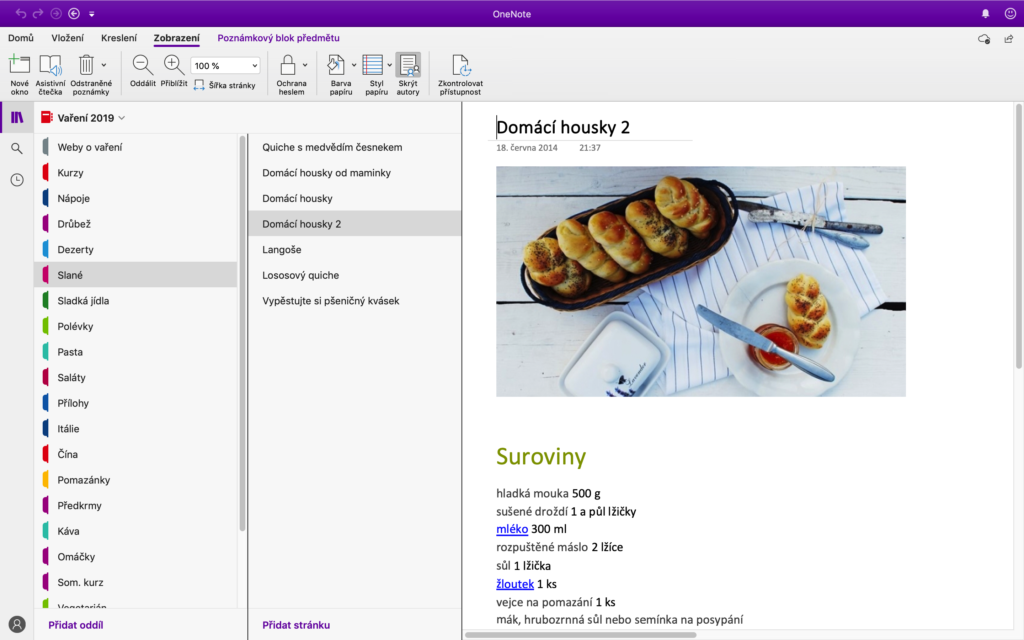This screenshot has width=1024, height=640.
Task: Switch to the Vložení tab
Action: coord(67,38)
